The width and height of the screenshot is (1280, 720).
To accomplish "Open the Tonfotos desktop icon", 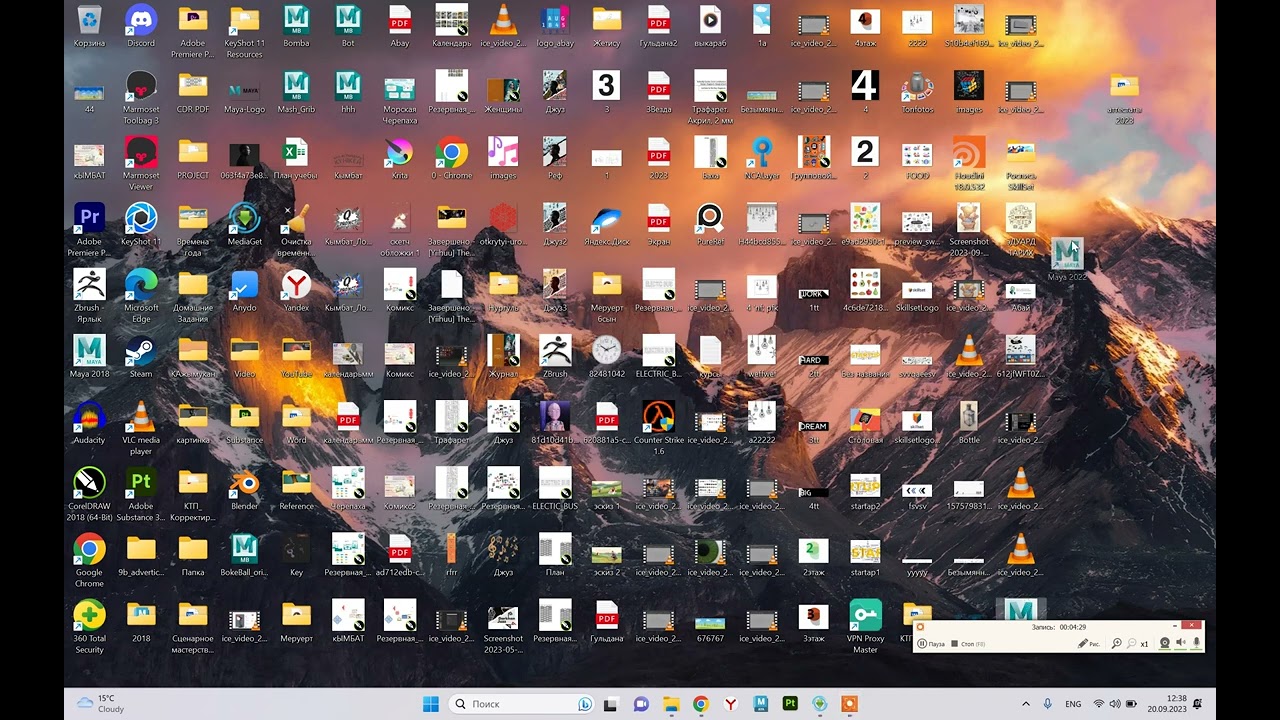I will [x=917, y=93].
